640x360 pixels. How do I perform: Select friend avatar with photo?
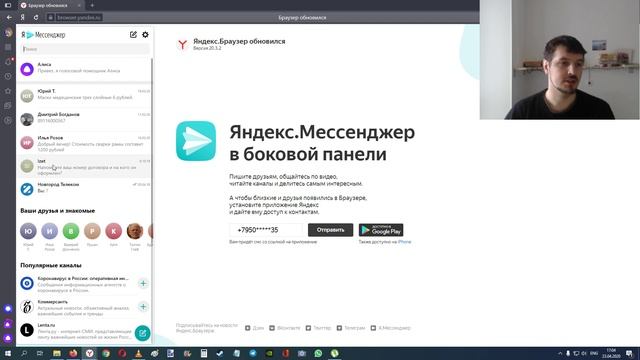pos(135,231)
